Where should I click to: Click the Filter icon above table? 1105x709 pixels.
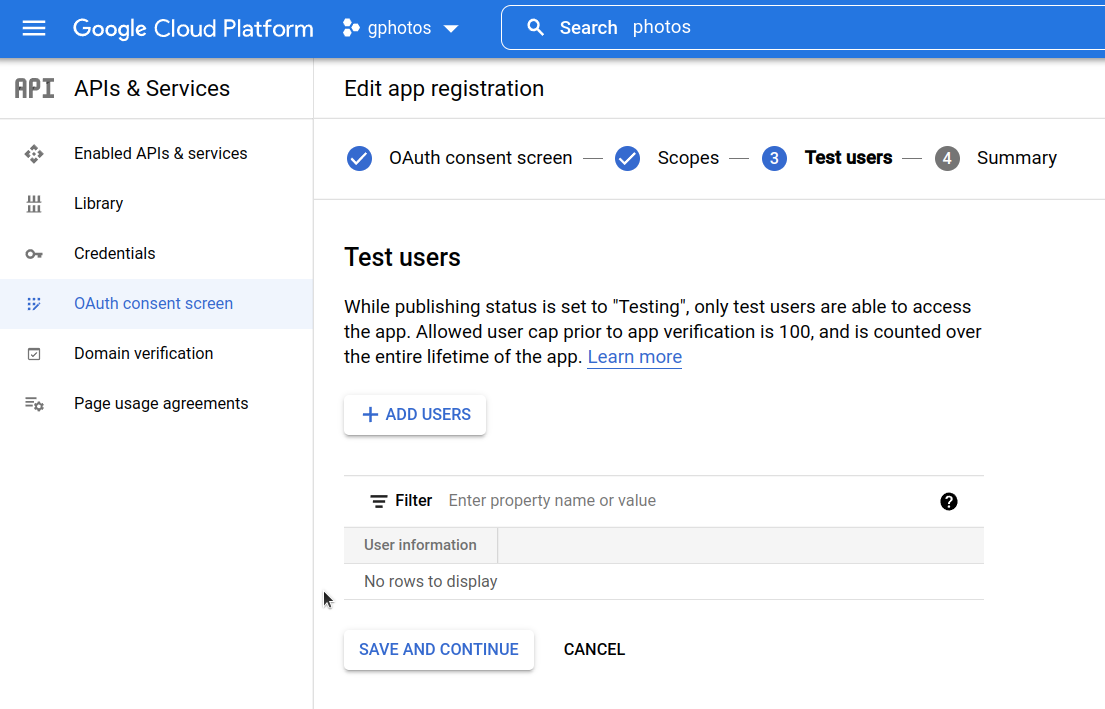click(379, 501)
